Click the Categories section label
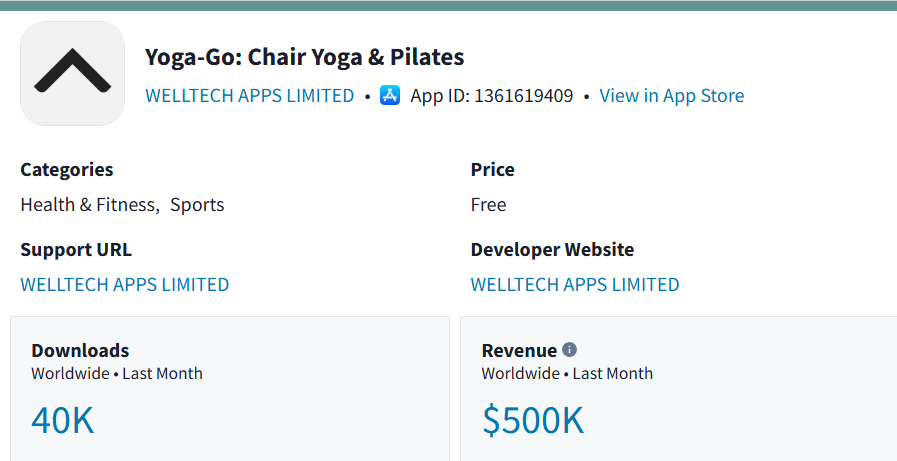Screen dimensions: 897x461 point(67,170)
